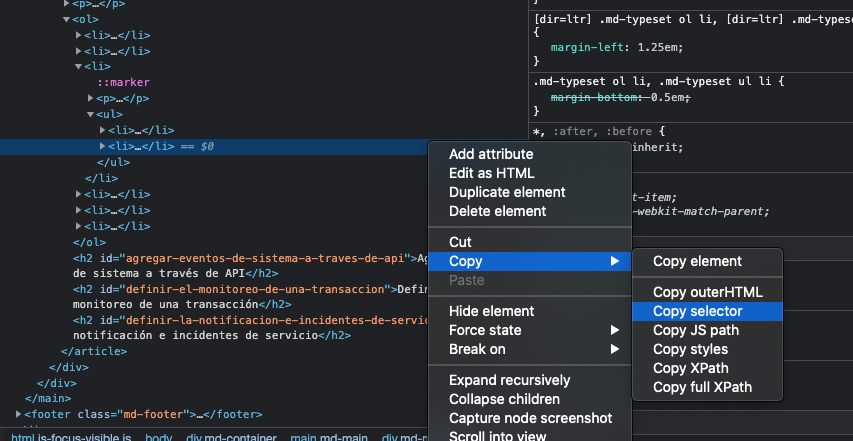Image resolution: width=853 pixels, height=441 pixels.
Task: Click the div.md-container breadcrumb
Action: (231, 437)
